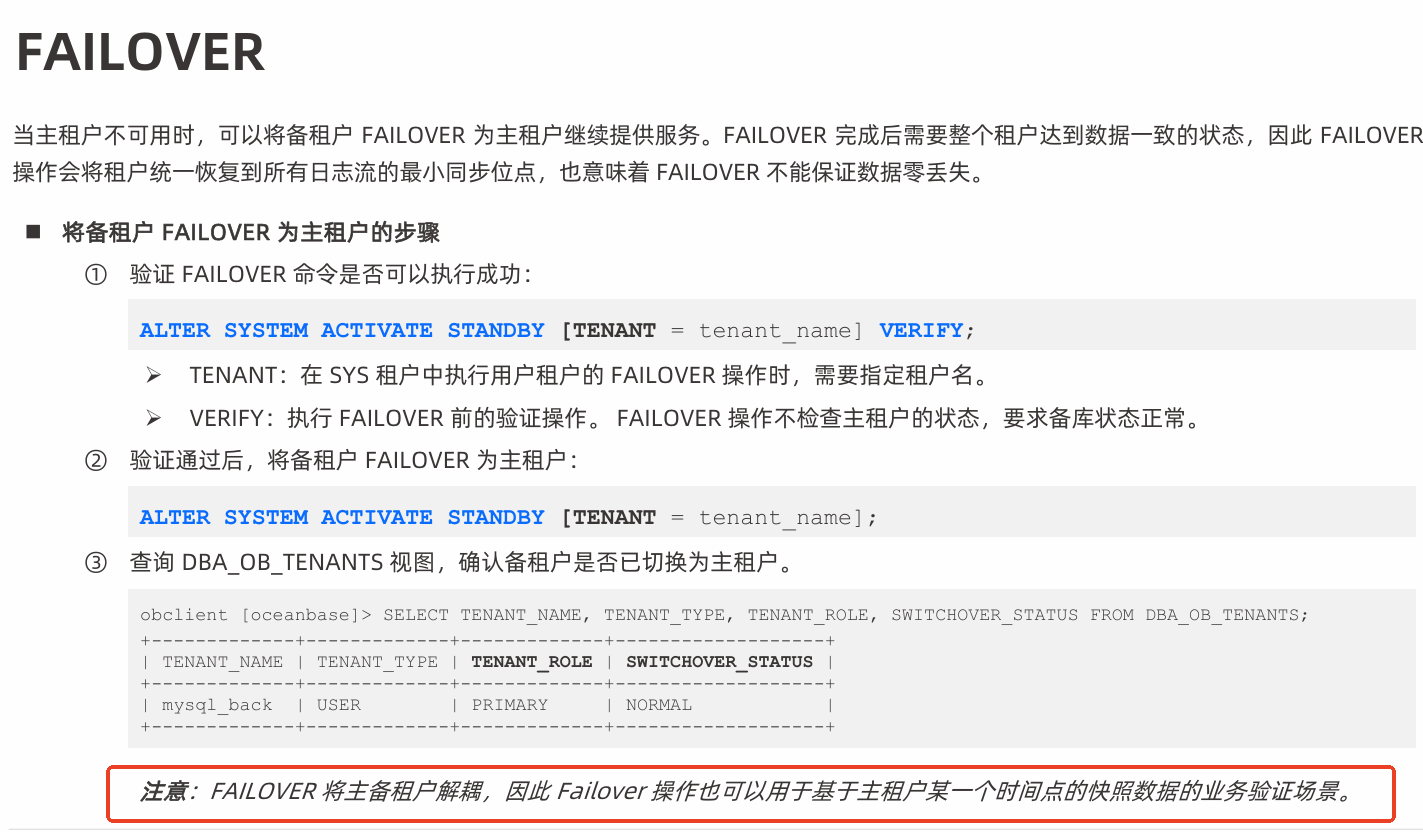Click ALTER in the command ending with VERIFY
This screenshot has width=1423, height=832.
point(174,330)
